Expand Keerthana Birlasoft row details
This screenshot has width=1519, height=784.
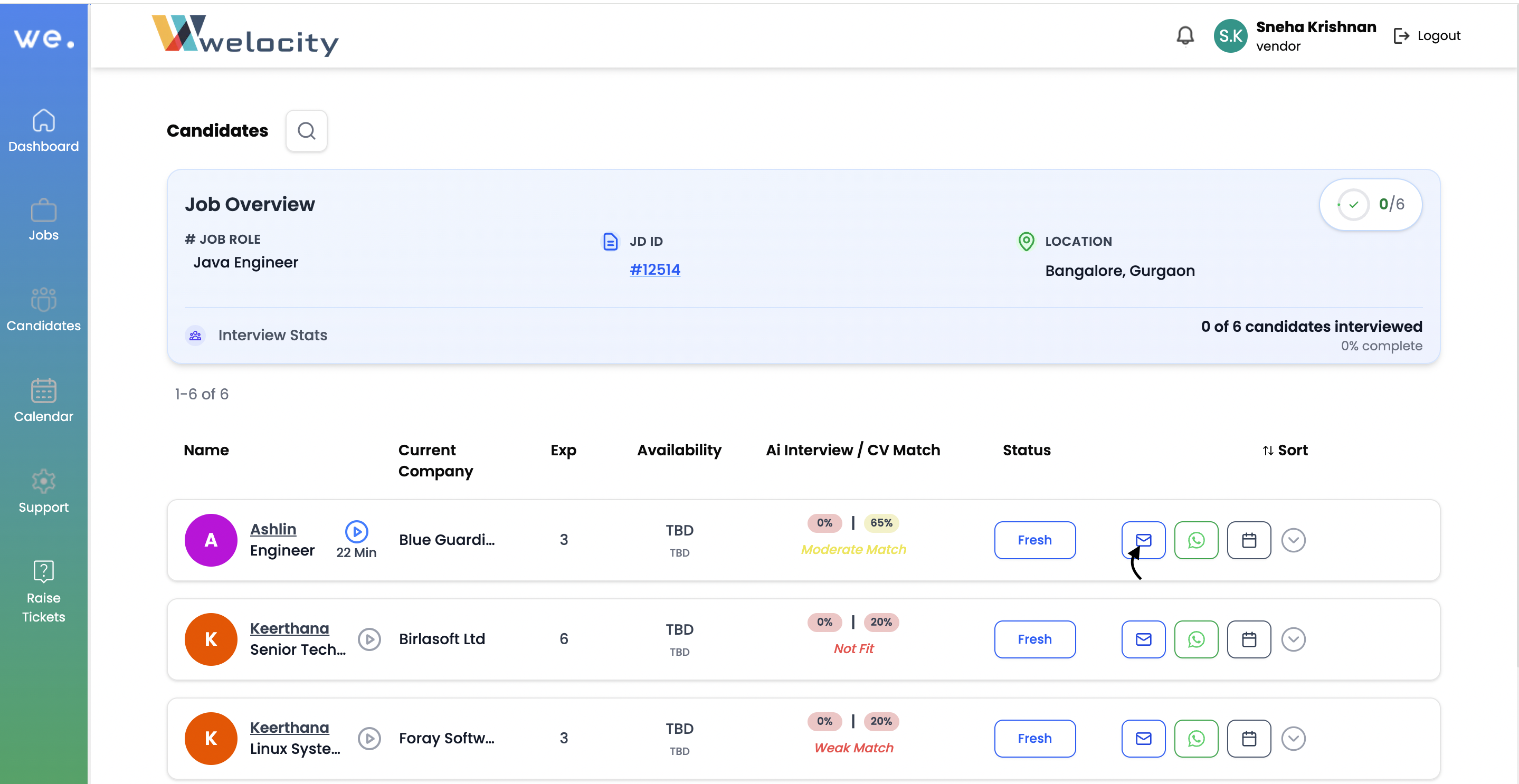click(x=1293, y=639)
